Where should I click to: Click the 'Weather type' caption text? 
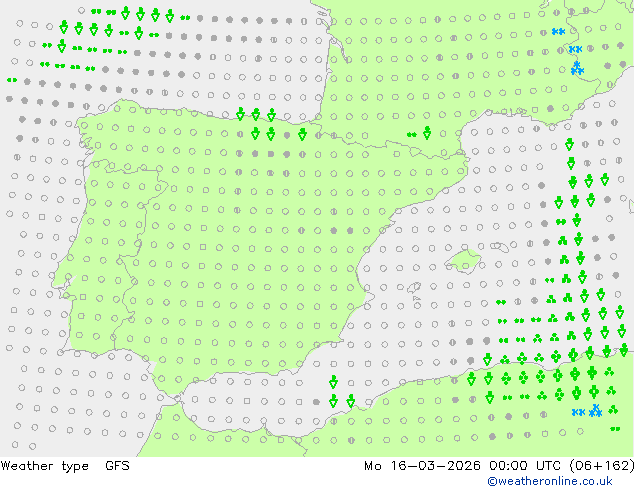pyautogui.click(x=44, y=466)
